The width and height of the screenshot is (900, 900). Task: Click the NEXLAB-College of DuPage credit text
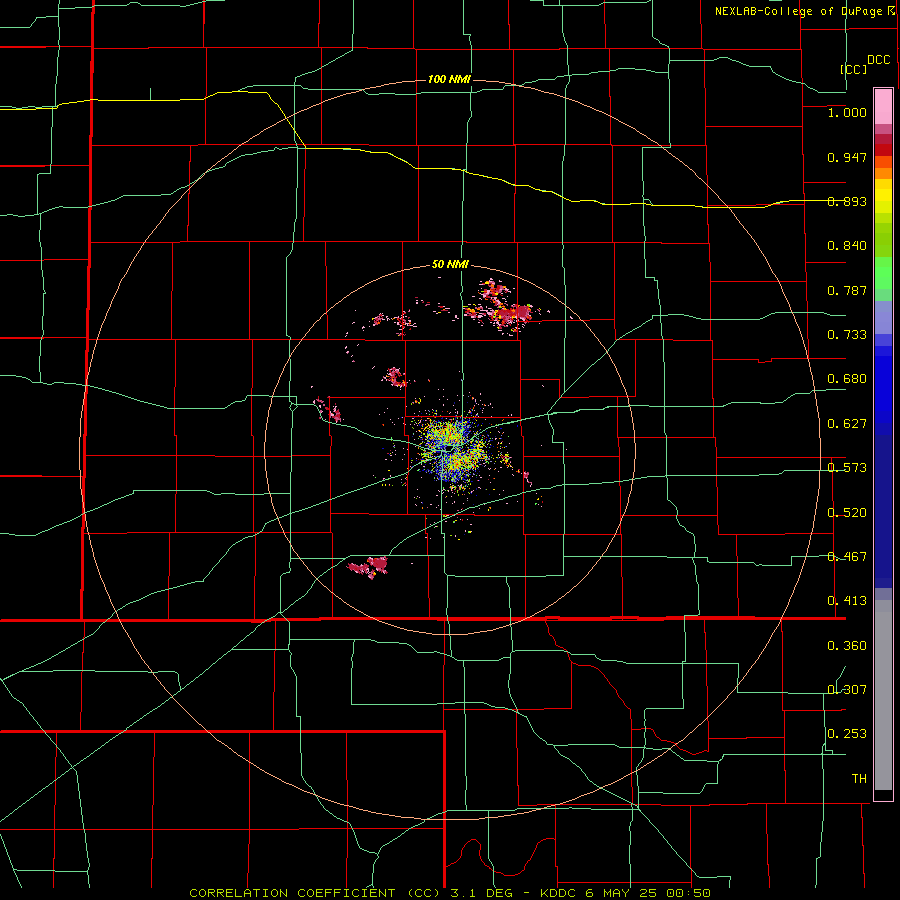[800, 11]
